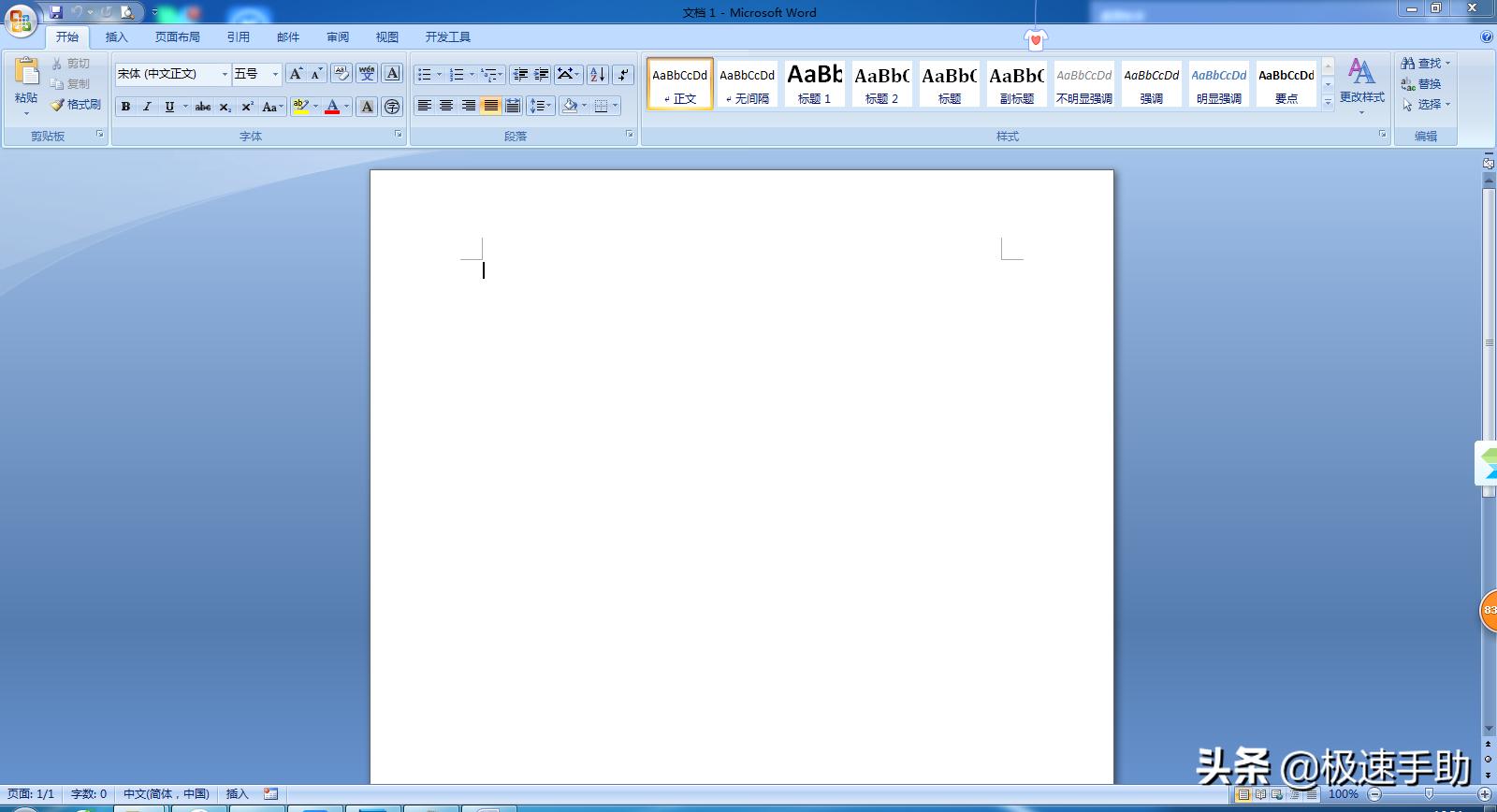Screen dimensions: 1497x812
Task: Align paragraph text to the right
Action: click(469, 106)
